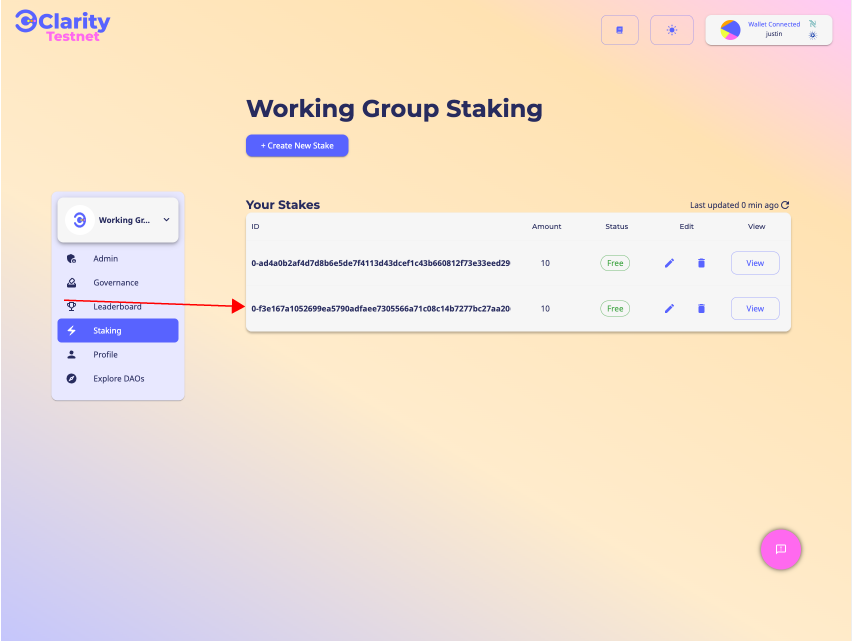This screenshot has height=642, width=852.
Task: Open the documentation book icon in header
Action: point(619,30)
